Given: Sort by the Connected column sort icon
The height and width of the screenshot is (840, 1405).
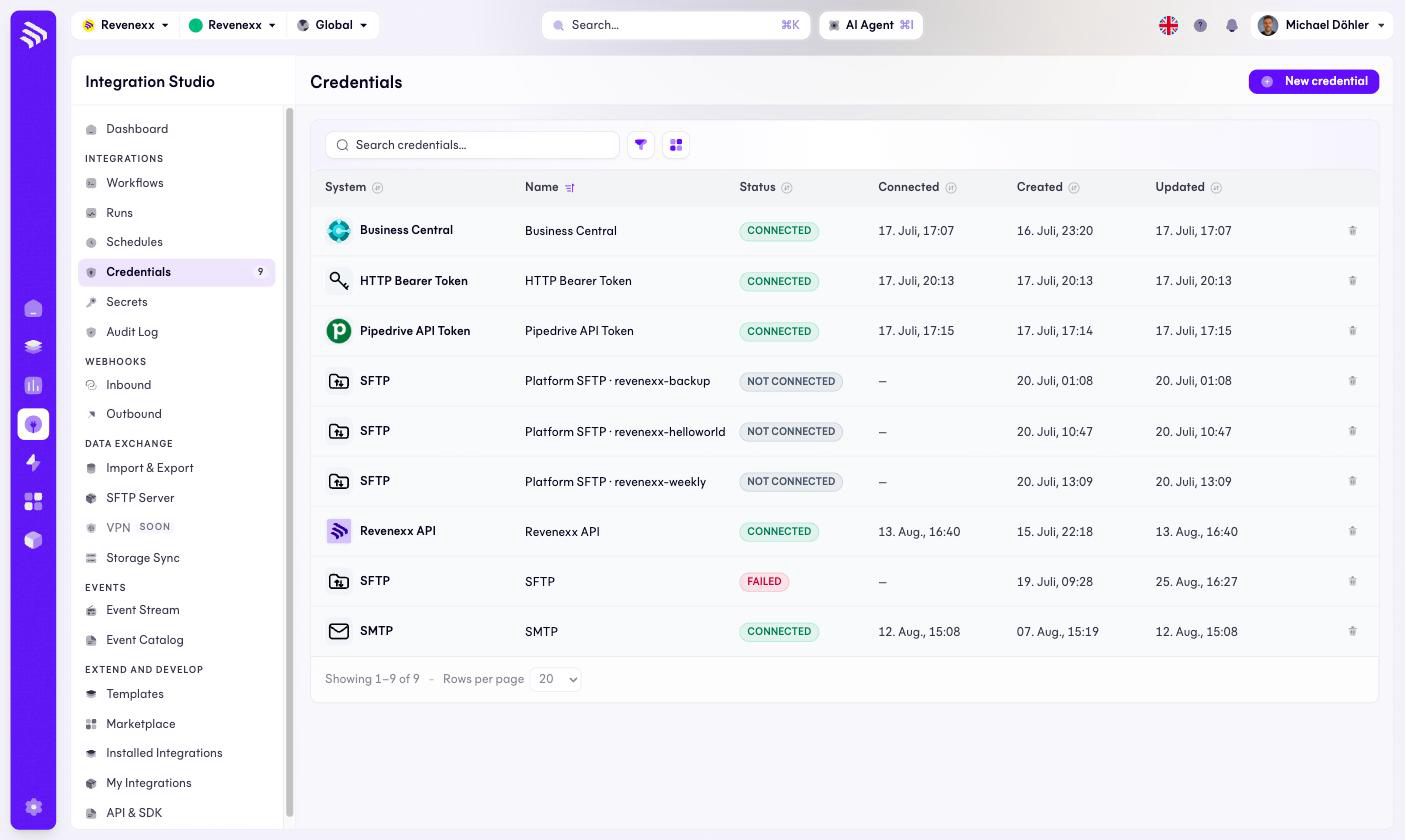Looking at the screenshot, I should coord(951,188).
